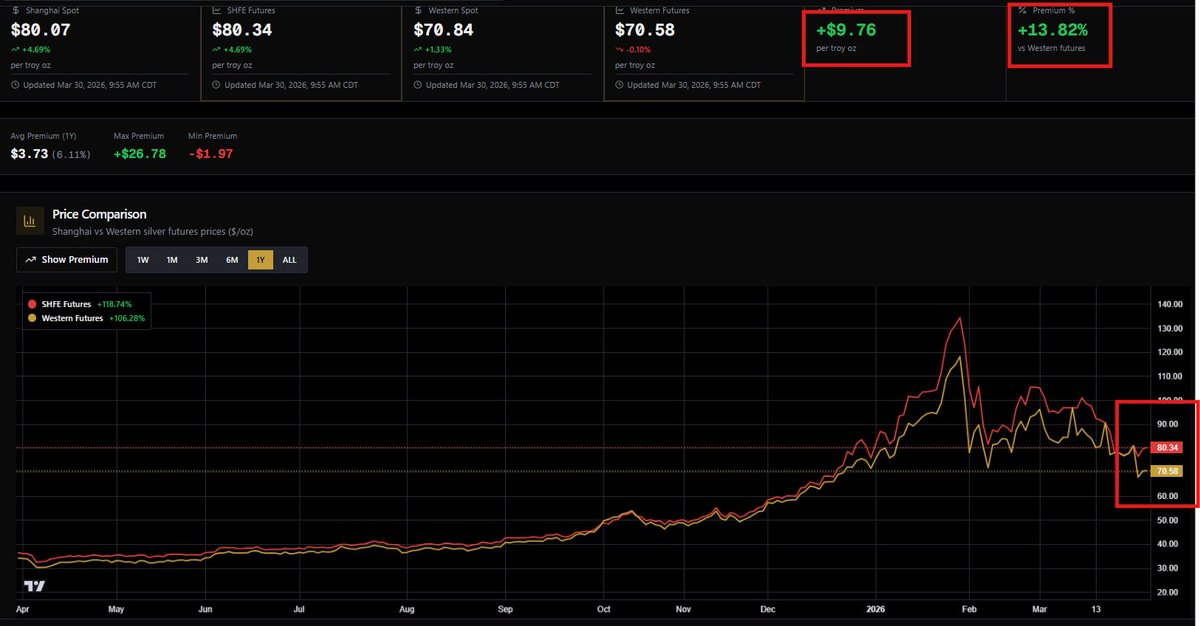Select the ALL time range
Screen dimensions: 1200x626
290,259
